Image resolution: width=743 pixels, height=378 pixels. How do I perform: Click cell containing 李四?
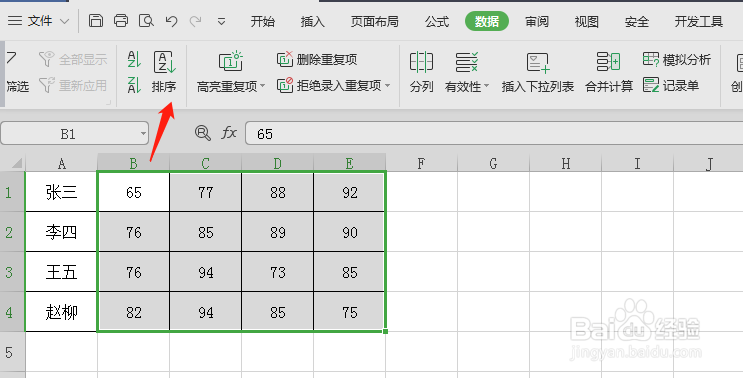coord(61,232)
